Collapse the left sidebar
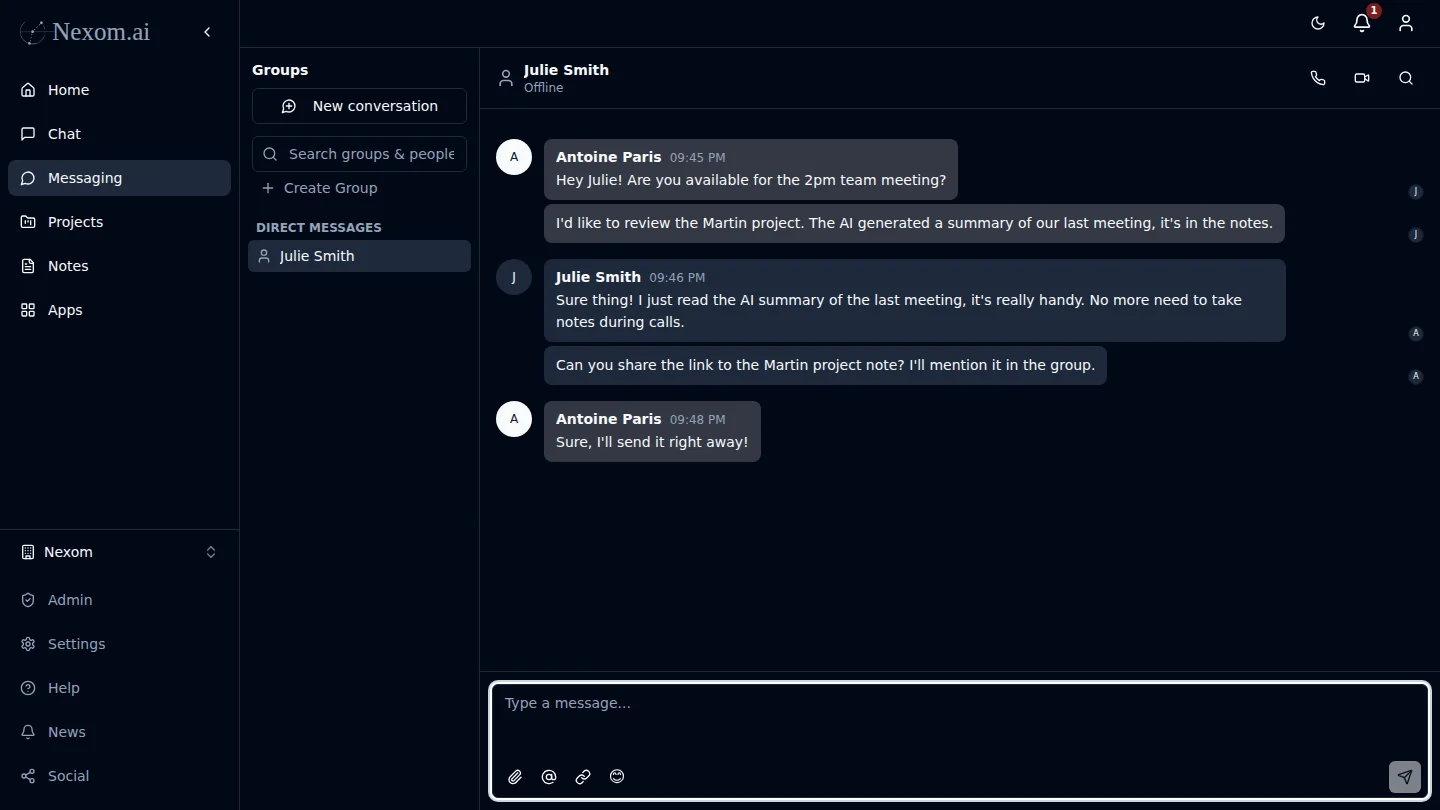The image size is (1440, 810). tap(207, 31)
